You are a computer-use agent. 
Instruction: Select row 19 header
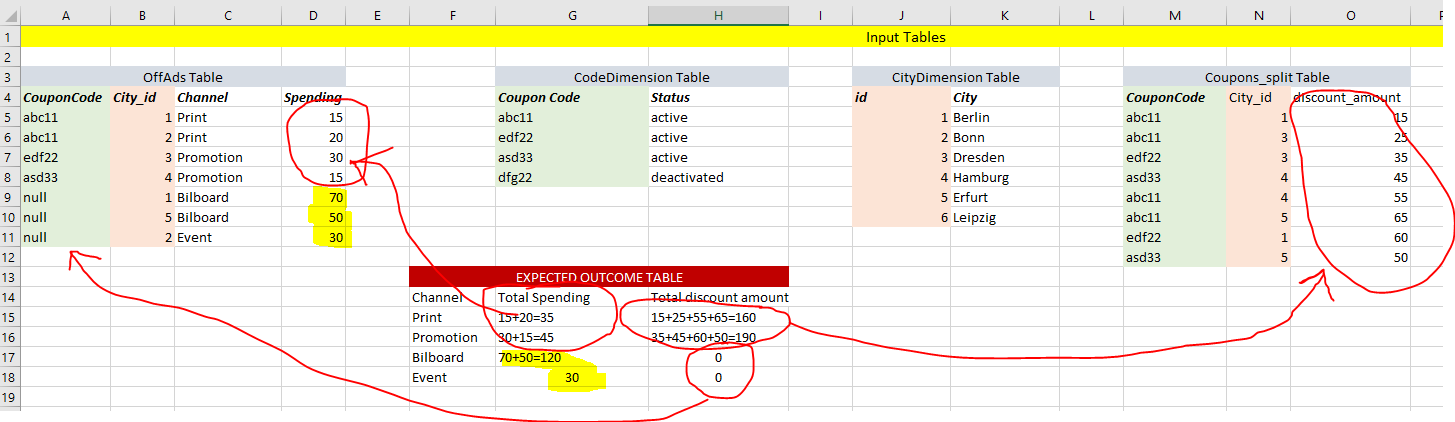click(10, 397)
